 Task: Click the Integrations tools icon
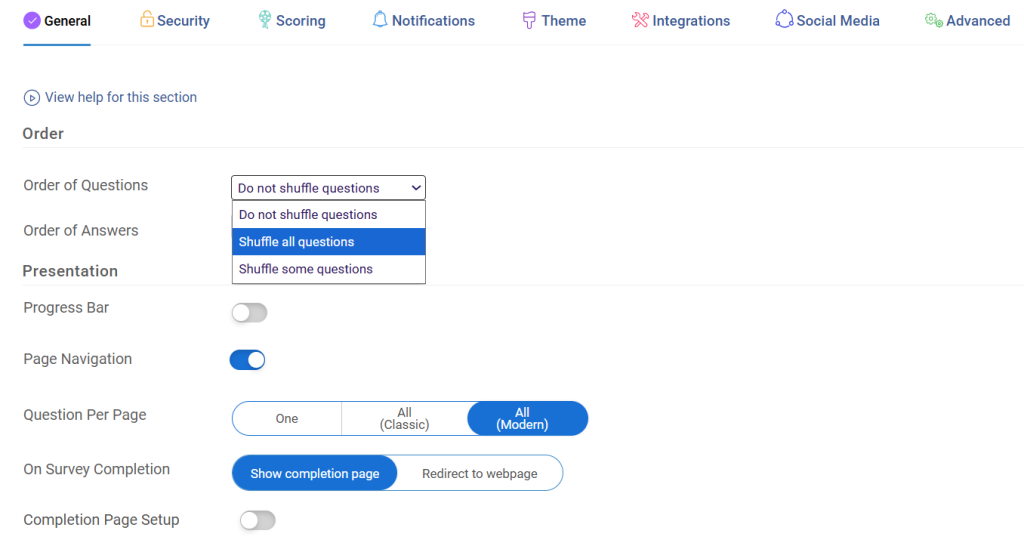pos(640,20)
